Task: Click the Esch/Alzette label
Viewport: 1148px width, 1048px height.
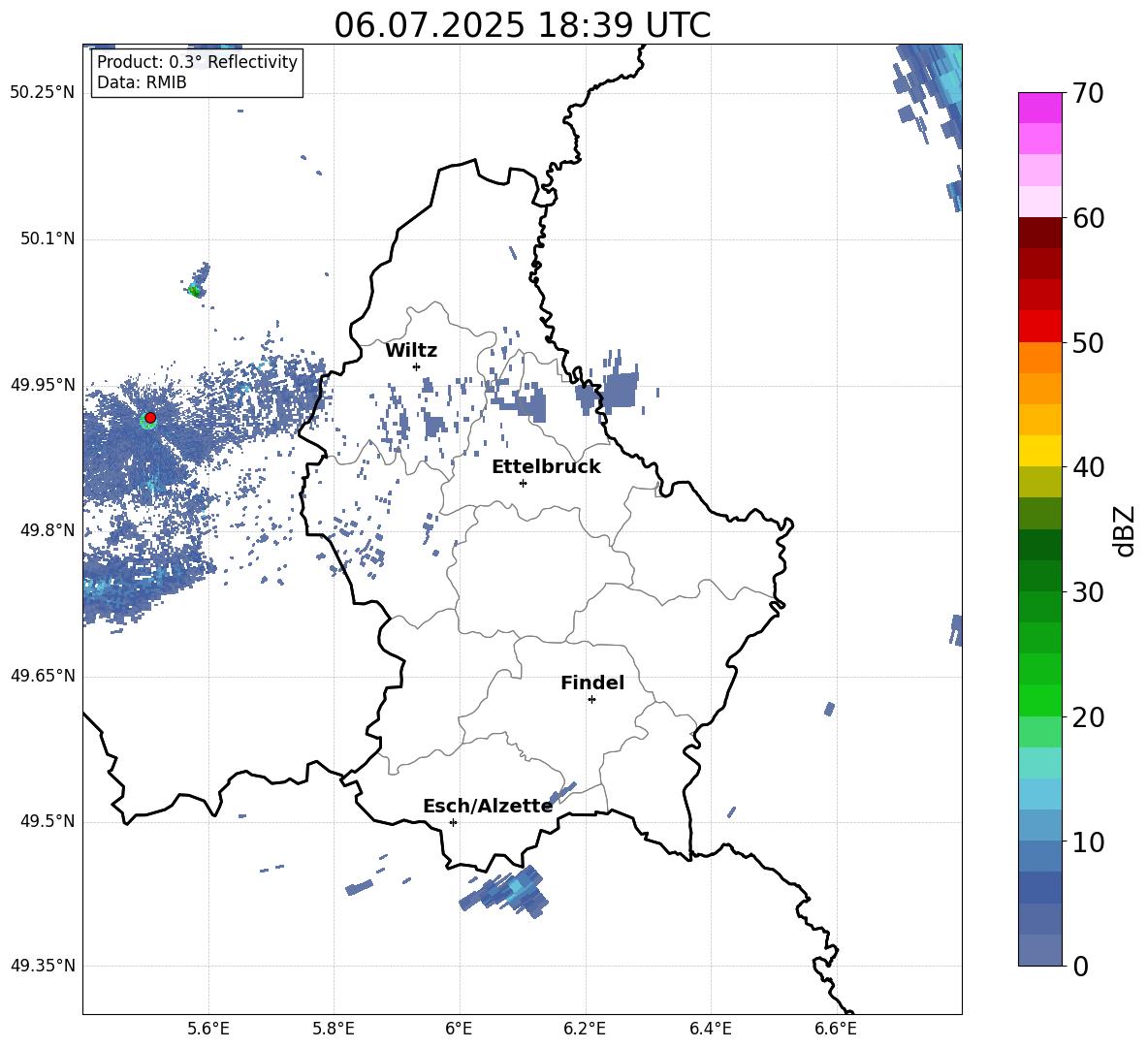Action: coord(488,807)
